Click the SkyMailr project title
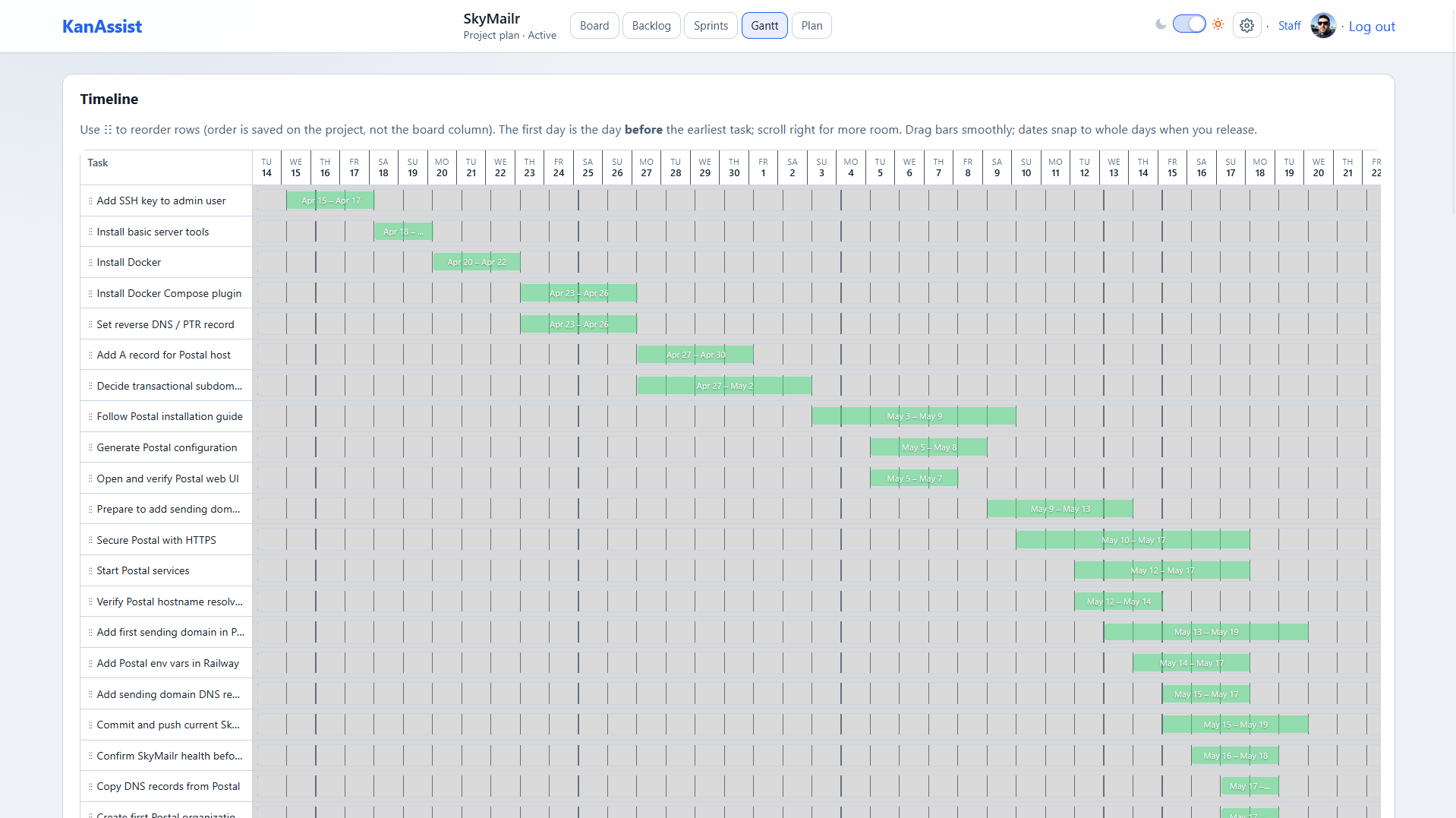Image resolution: width=1456 pixels, height=818 pixels. tap(491, 19)
